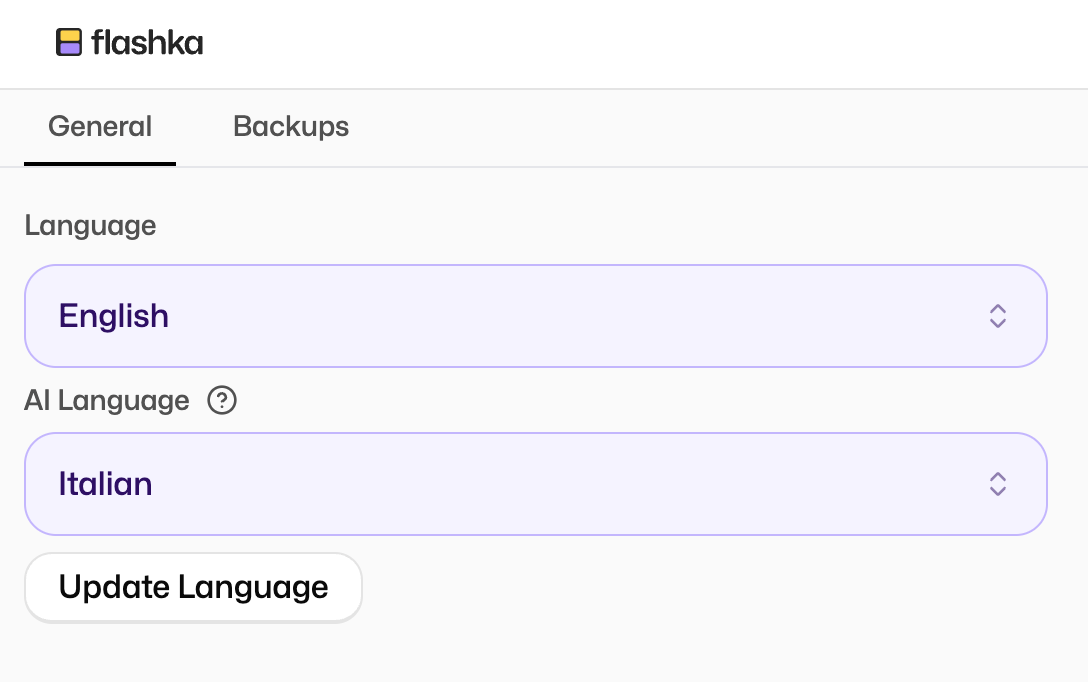Image resolution: width=1088 pixels, height=682 pixels.
Task: Click the underline beneath the General tab
Action: (100, 163)
